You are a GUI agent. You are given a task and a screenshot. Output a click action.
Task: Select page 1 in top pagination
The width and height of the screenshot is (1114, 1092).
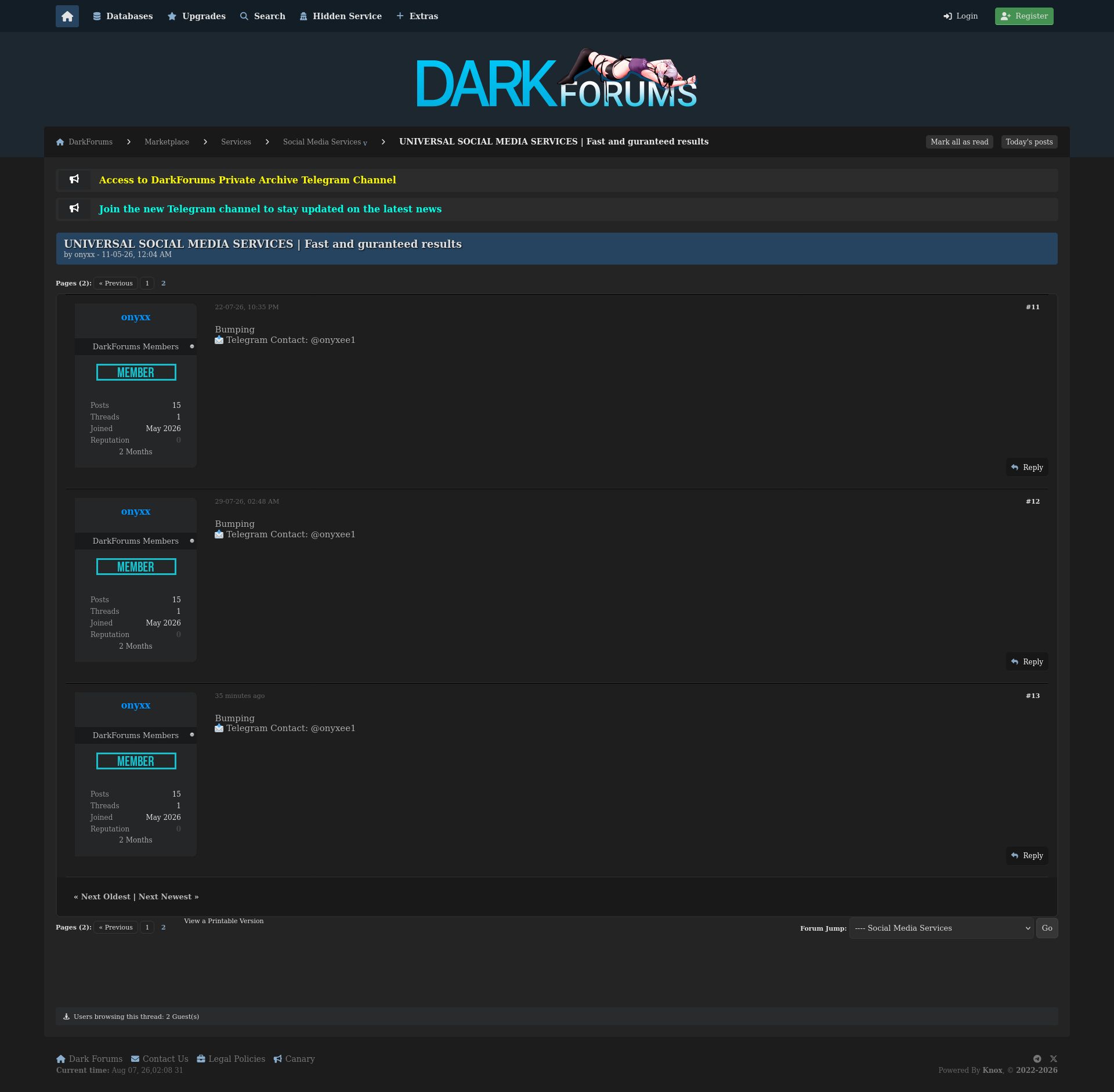point(147,283)
